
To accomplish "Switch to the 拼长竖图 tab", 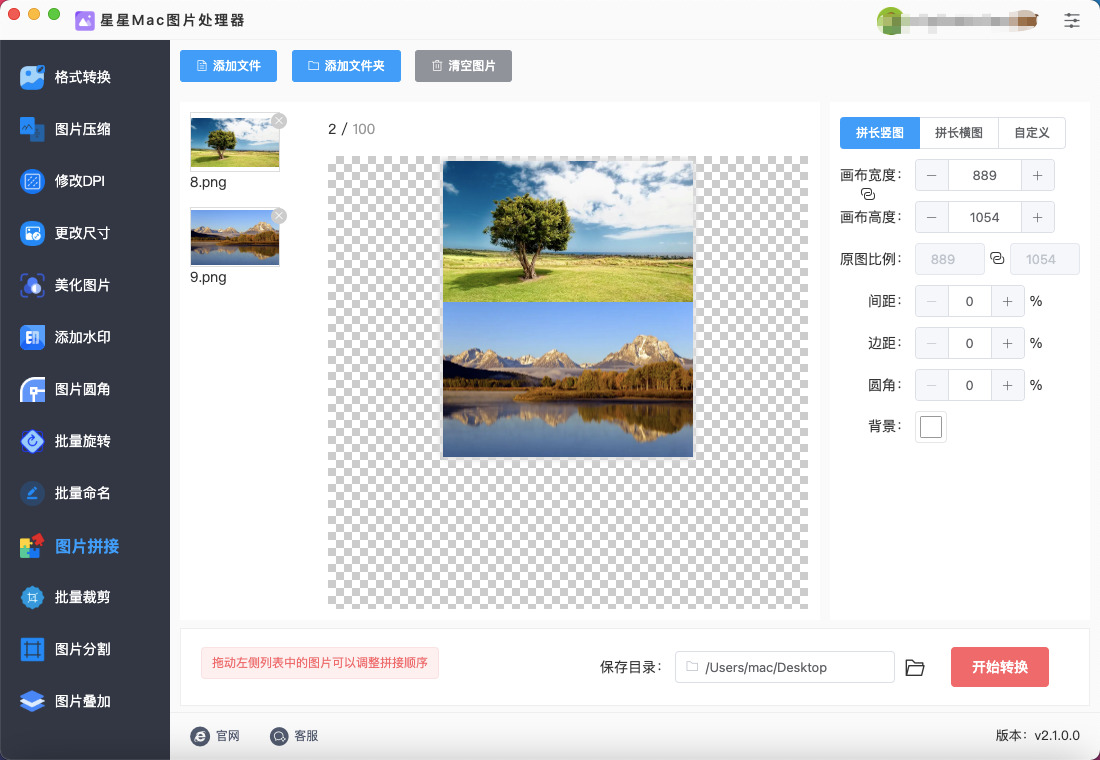I will tap(880, 133).
